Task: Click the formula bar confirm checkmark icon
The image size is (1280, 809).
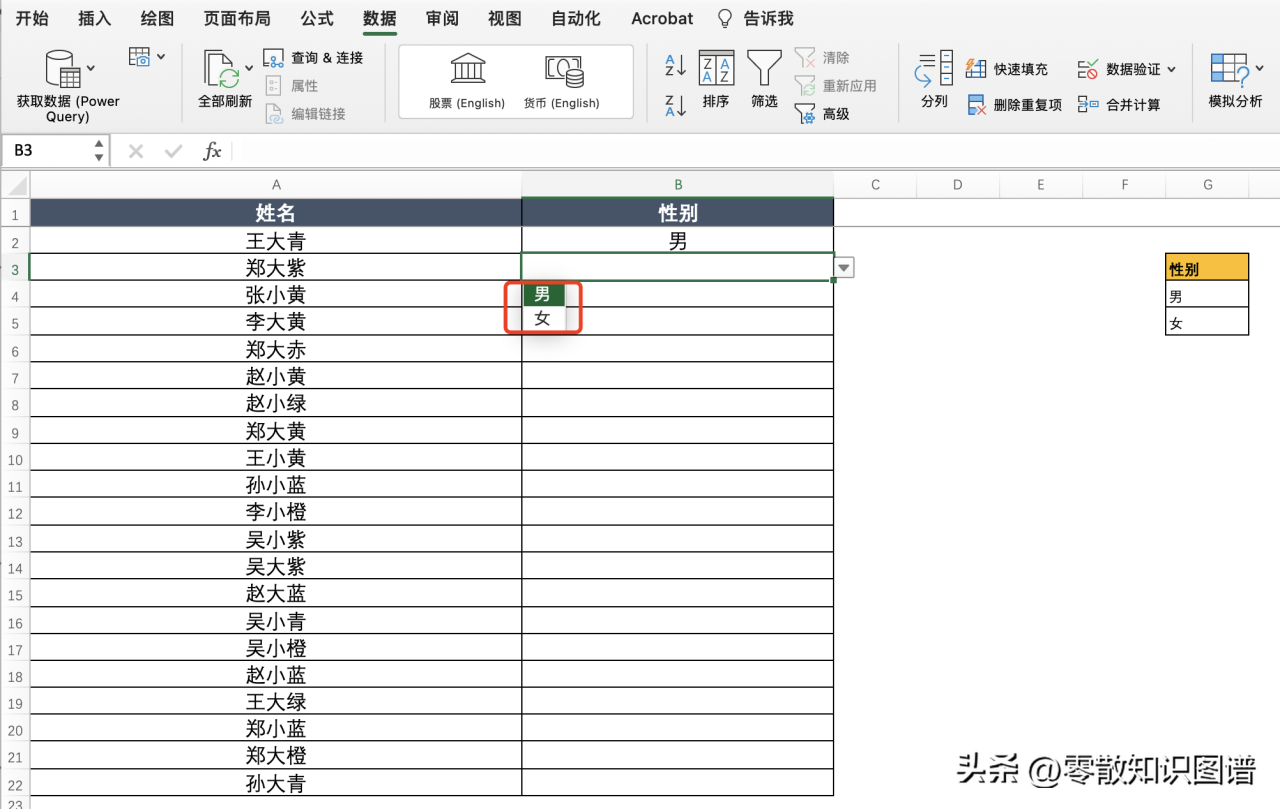Action: point(174,151)
